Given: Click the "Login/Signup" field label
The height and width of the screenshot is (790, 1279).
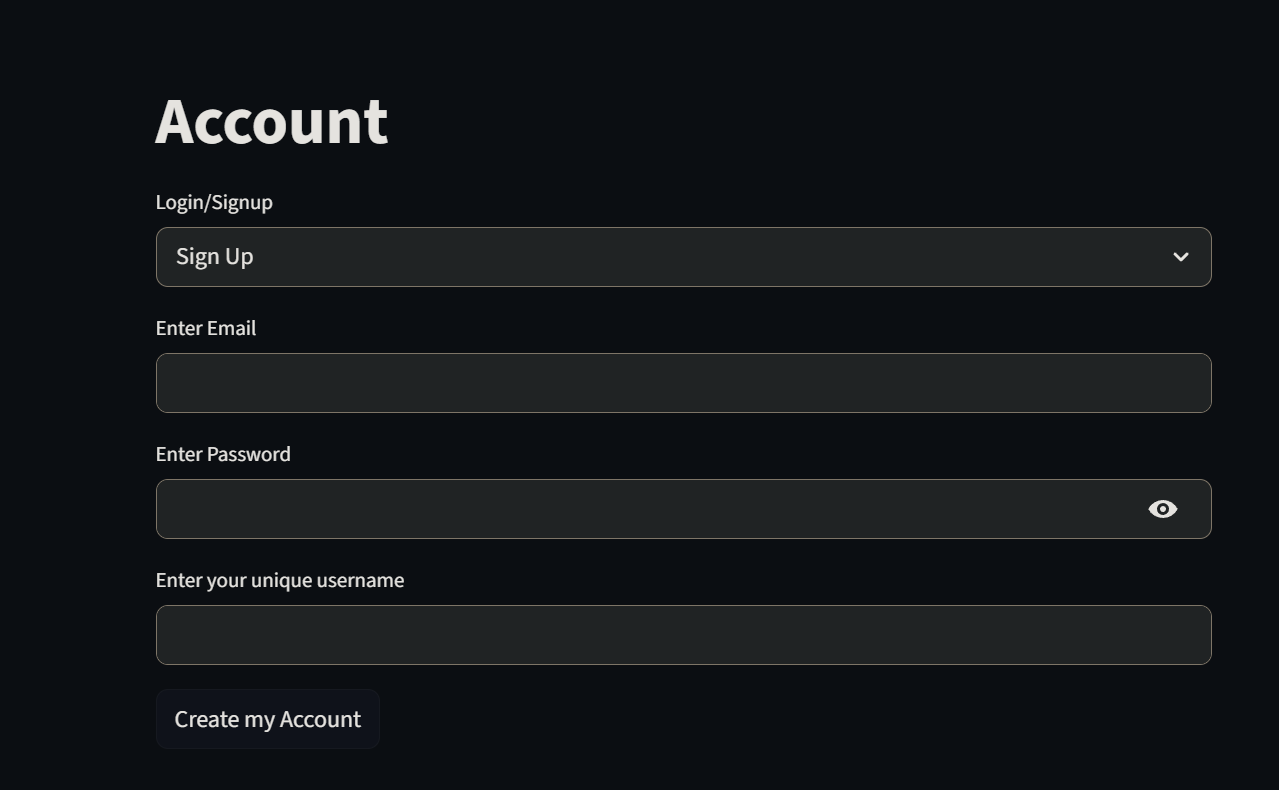Looking at the screenshot, I should click(x=214, y=202).
